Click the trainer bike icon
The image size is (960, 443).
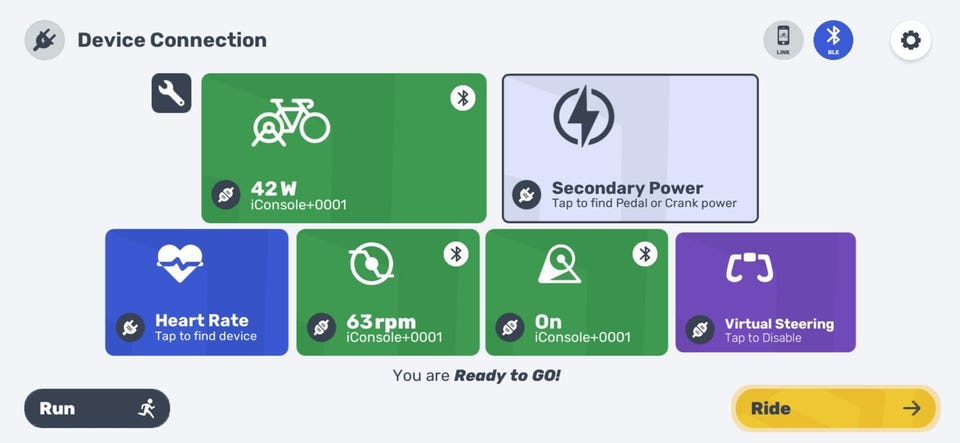click(x=290, y=122)
